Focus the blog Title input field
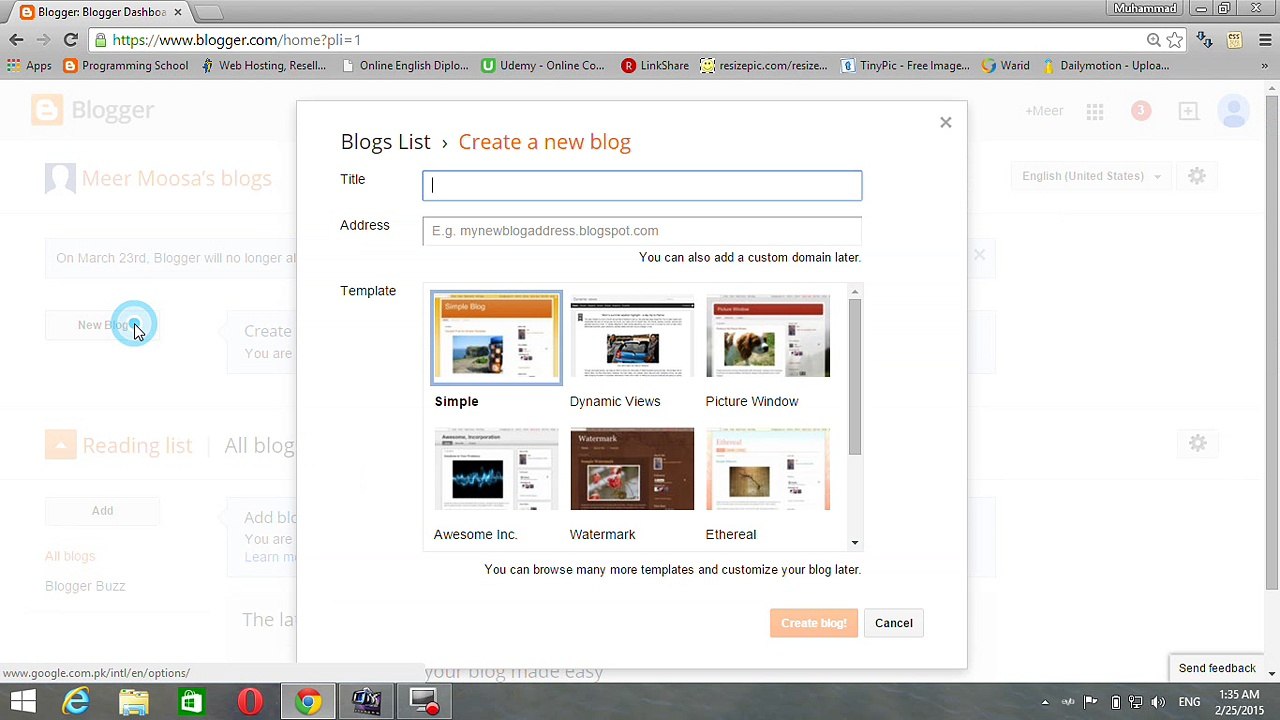Screen dimensions: 1280x720 (642, 185)
